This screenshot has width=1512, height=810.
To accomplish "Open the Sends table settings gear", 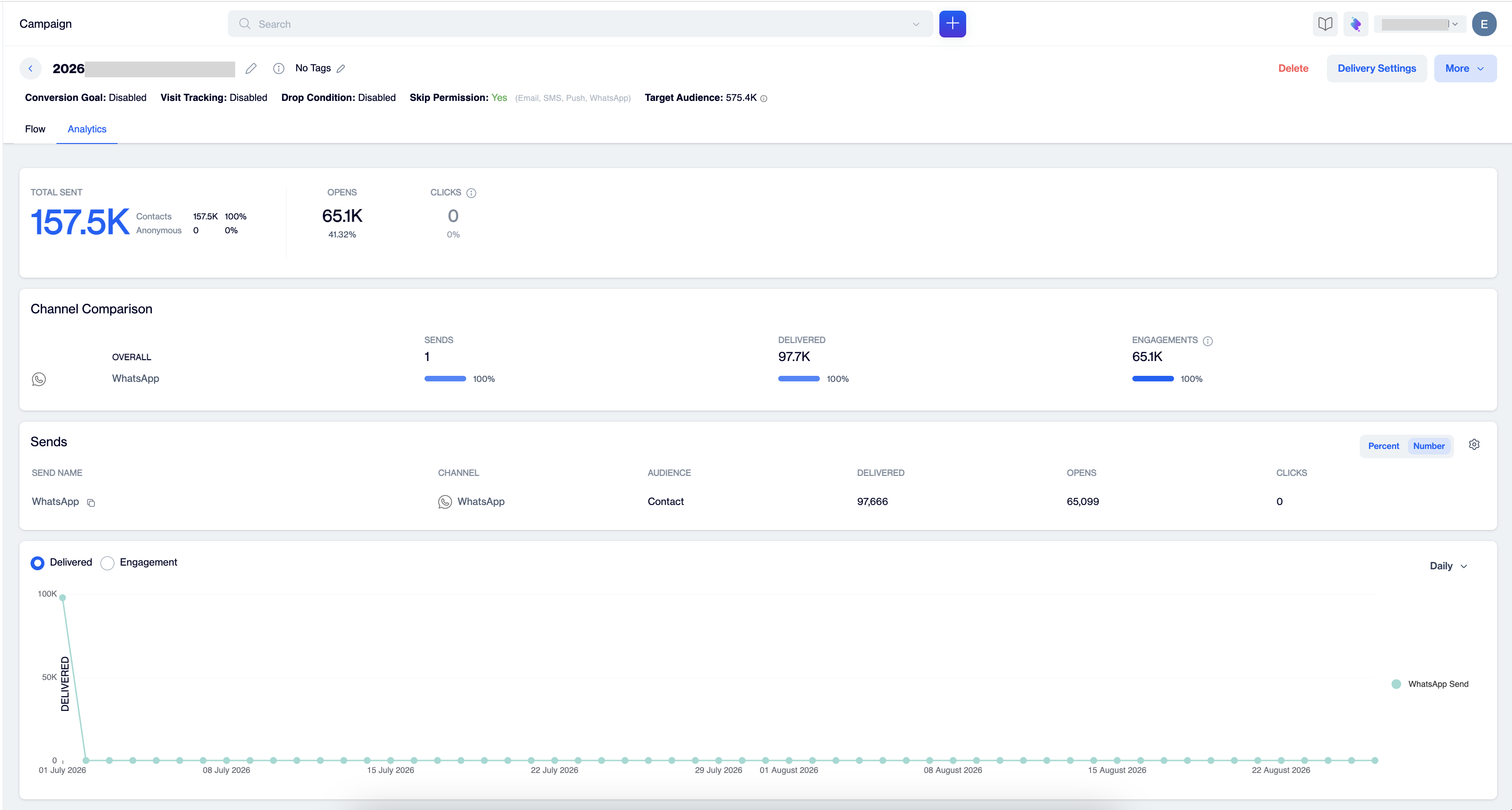I will (x=1474, y=445).
